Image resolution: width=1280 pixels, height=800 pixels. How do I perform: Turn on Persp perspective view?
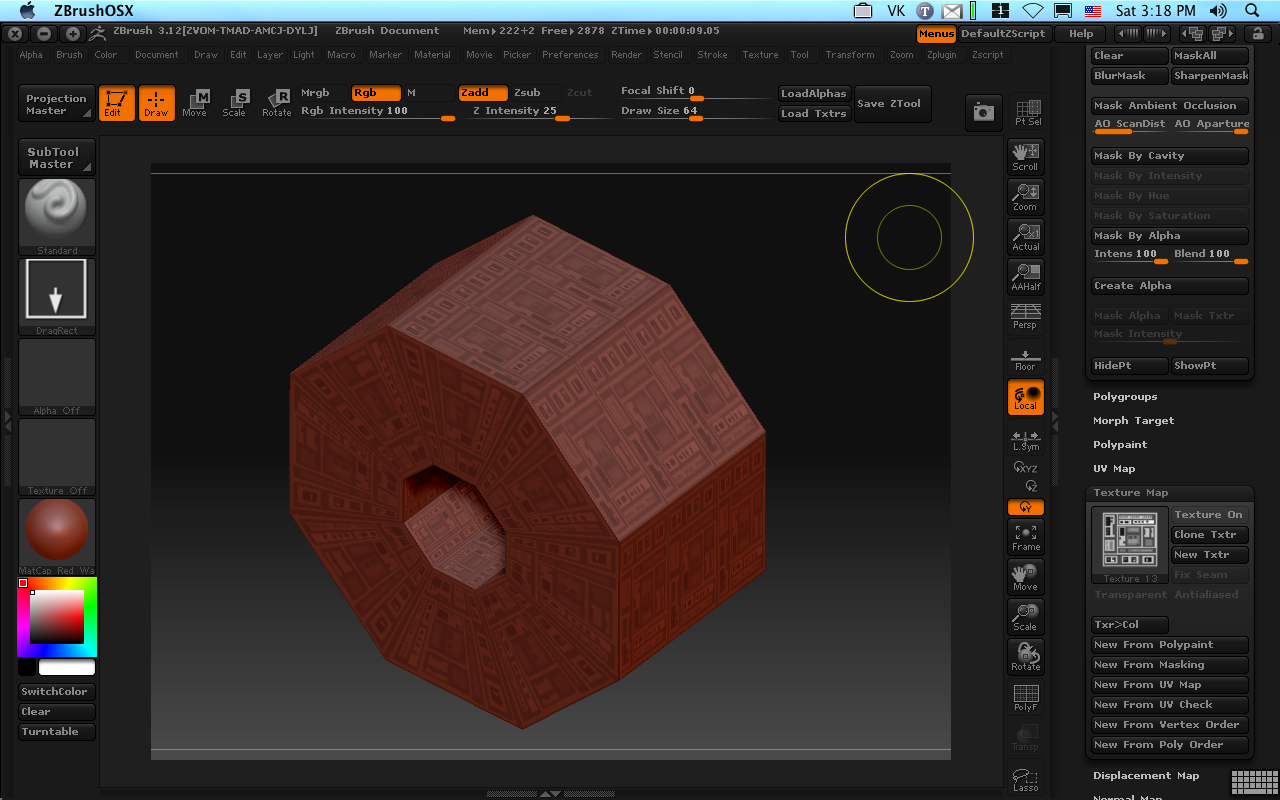coord(1025,316)
